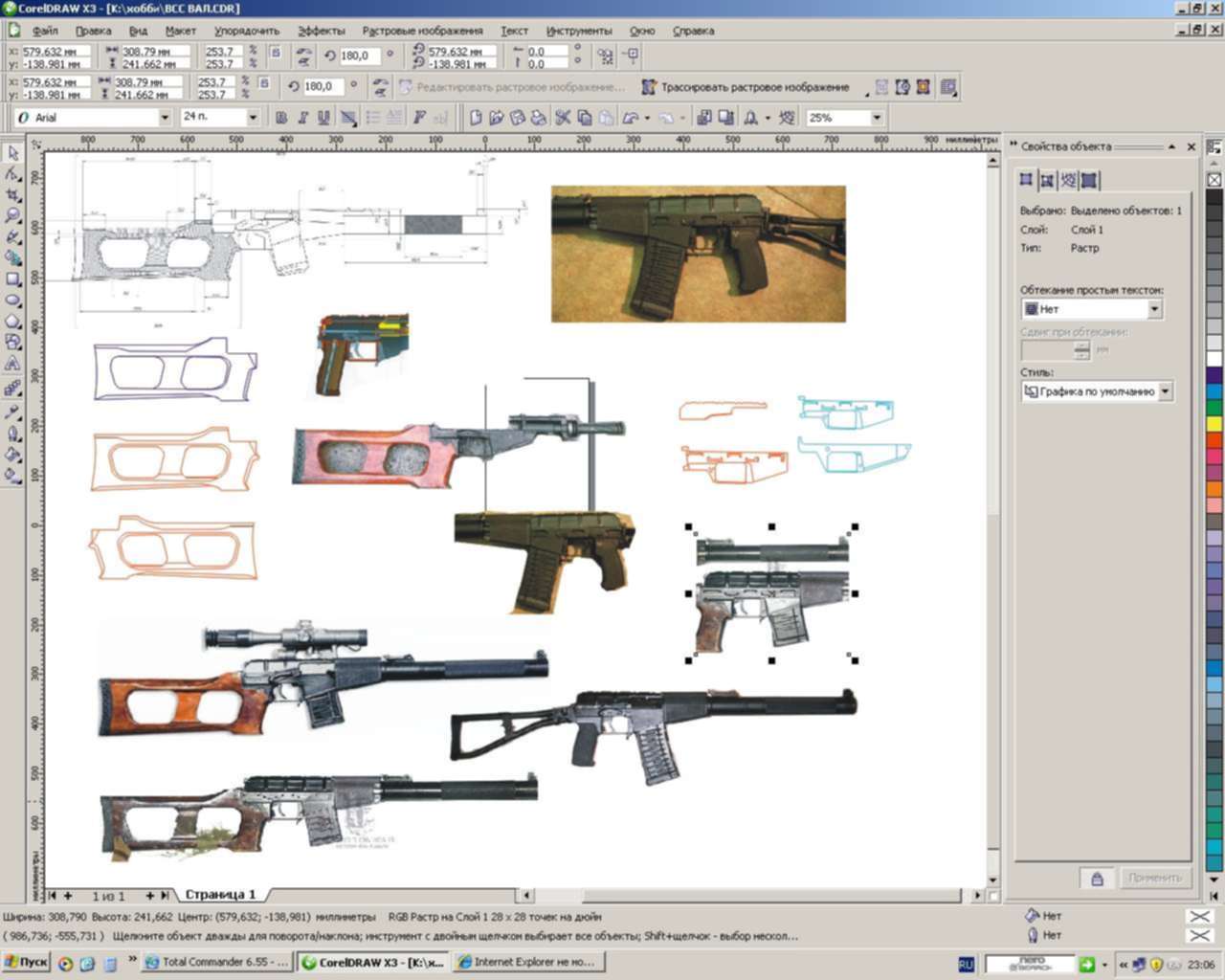
Task: Toggle Underline text formatting
Action: click(323, 118)
